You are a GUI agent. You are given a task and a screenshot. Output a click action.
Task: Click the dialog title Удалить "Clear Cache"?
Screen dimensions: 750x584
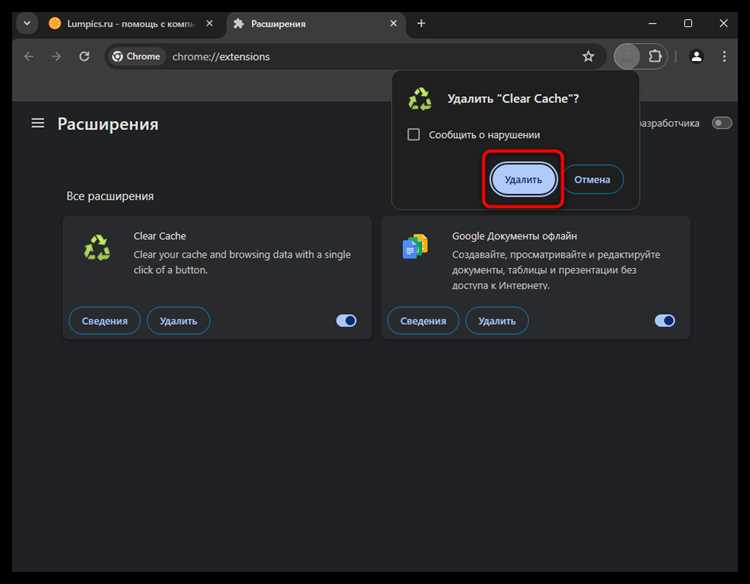tap(513, 99)
